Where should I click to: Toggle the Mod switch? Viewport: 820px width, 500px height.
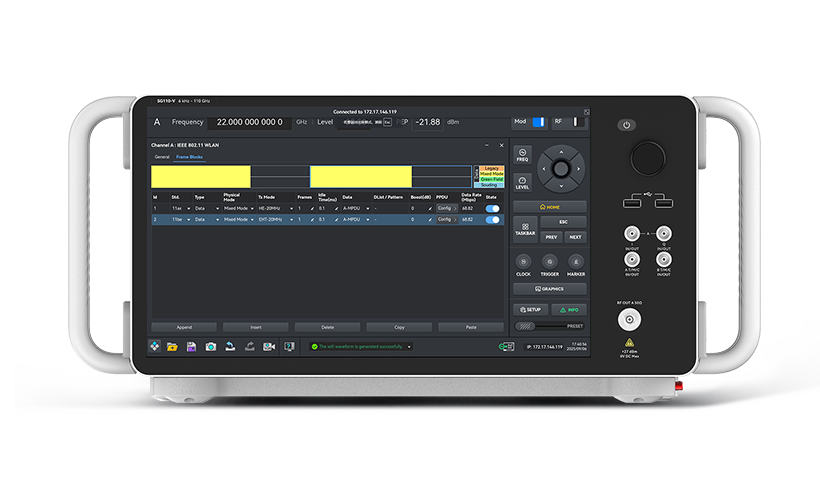(538, 122)
